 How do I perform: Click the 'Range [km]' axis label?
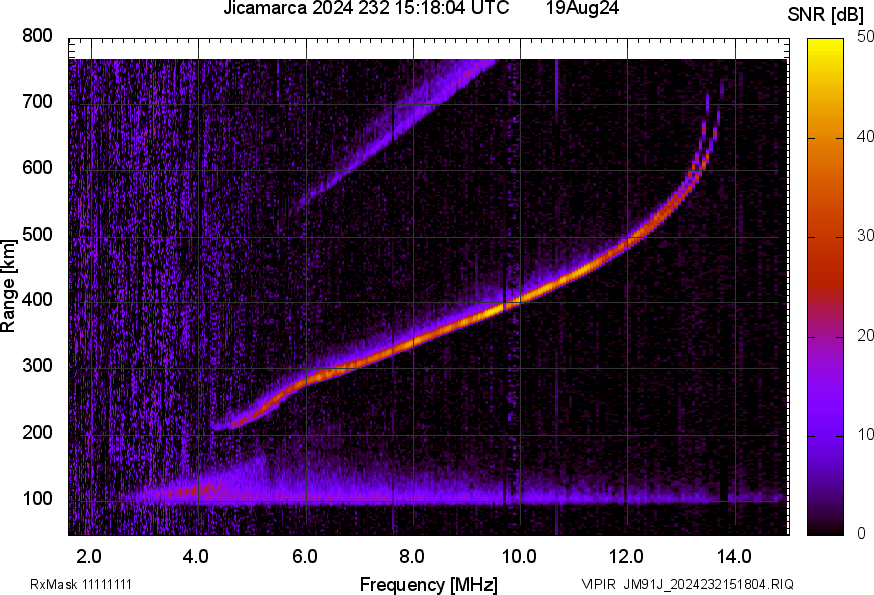[8, 286]
